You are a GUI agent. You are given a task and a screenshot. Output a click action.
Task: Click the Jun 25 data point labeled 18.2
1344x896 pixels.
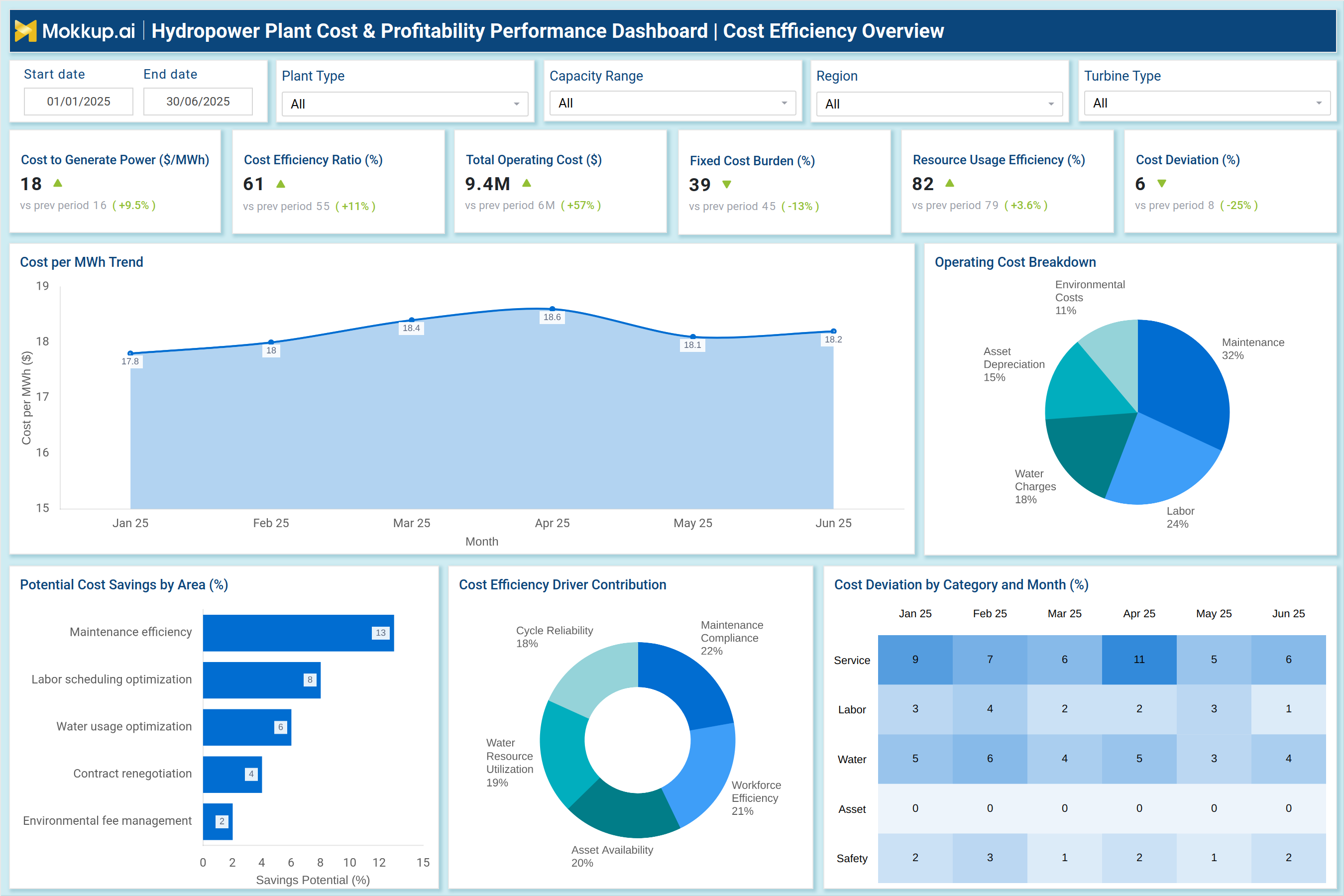(834, 331)
